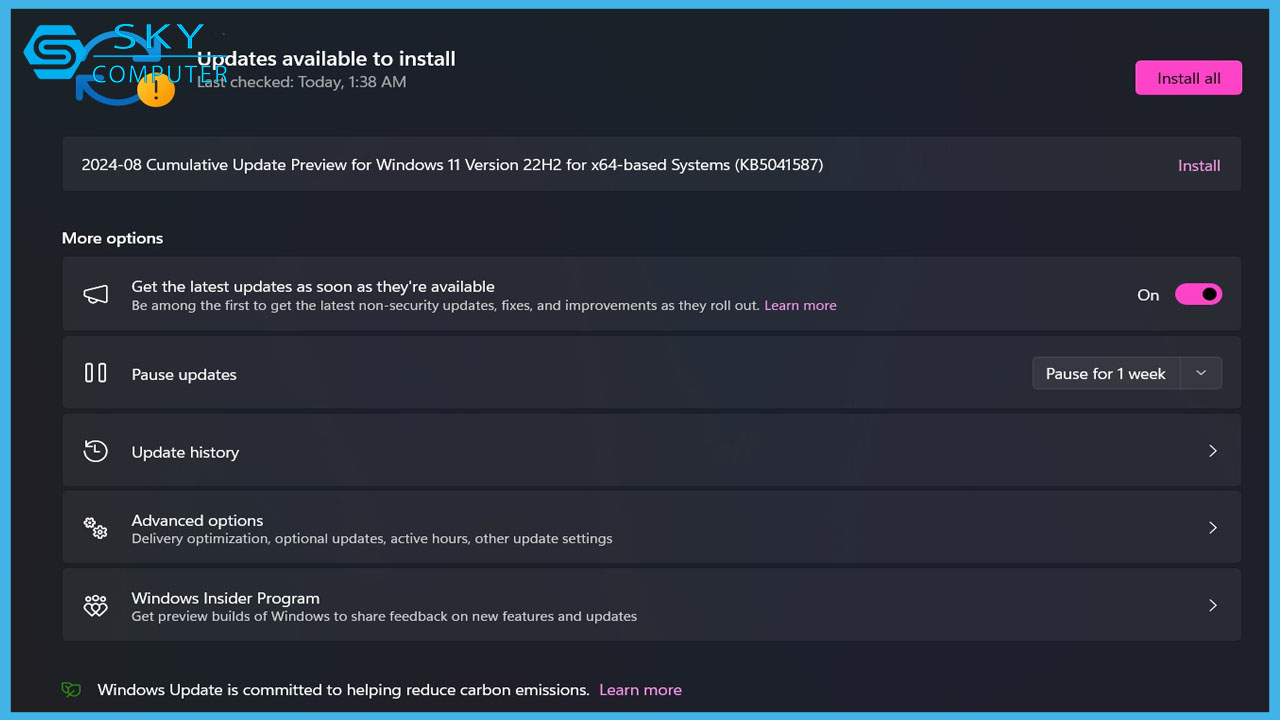Image resolution: width=1280 pixels, height=720 pixels.
Task: Turn off get latest updates toggle
Action: pos(1198,294)
